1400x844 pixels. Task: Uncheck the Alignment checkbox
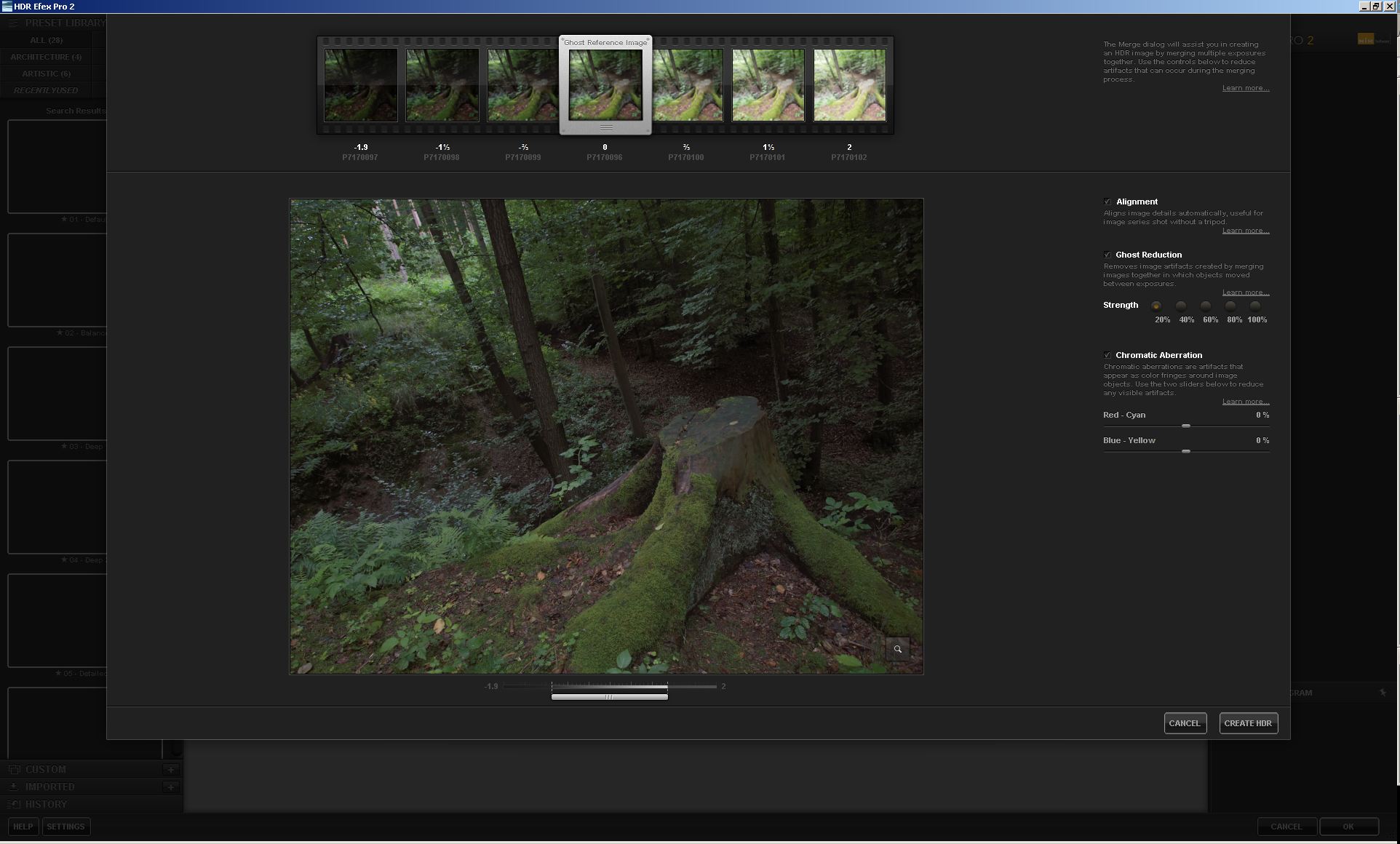pos(1107,202)
